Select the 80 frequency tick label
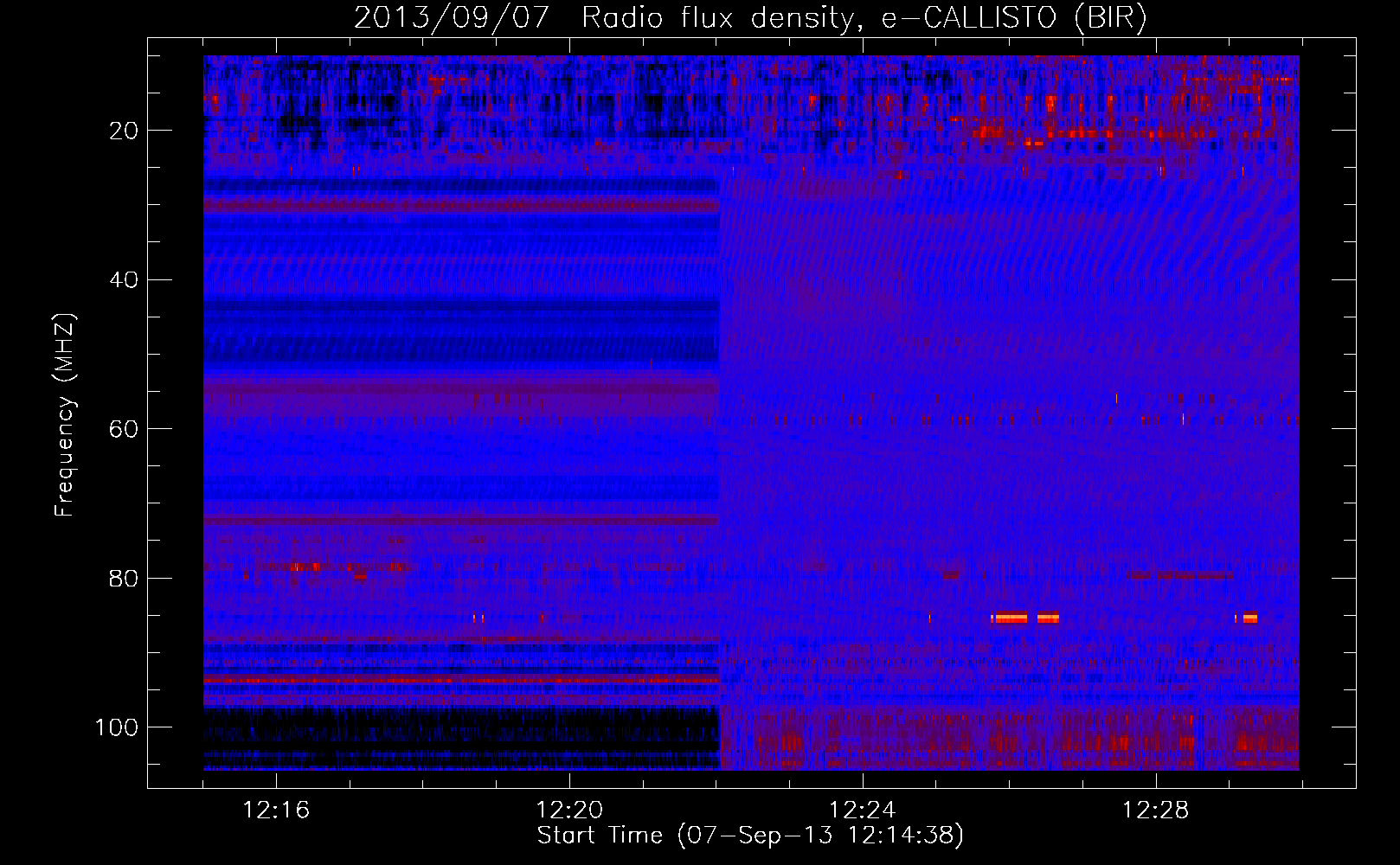1400x865 pixels. 124,579
